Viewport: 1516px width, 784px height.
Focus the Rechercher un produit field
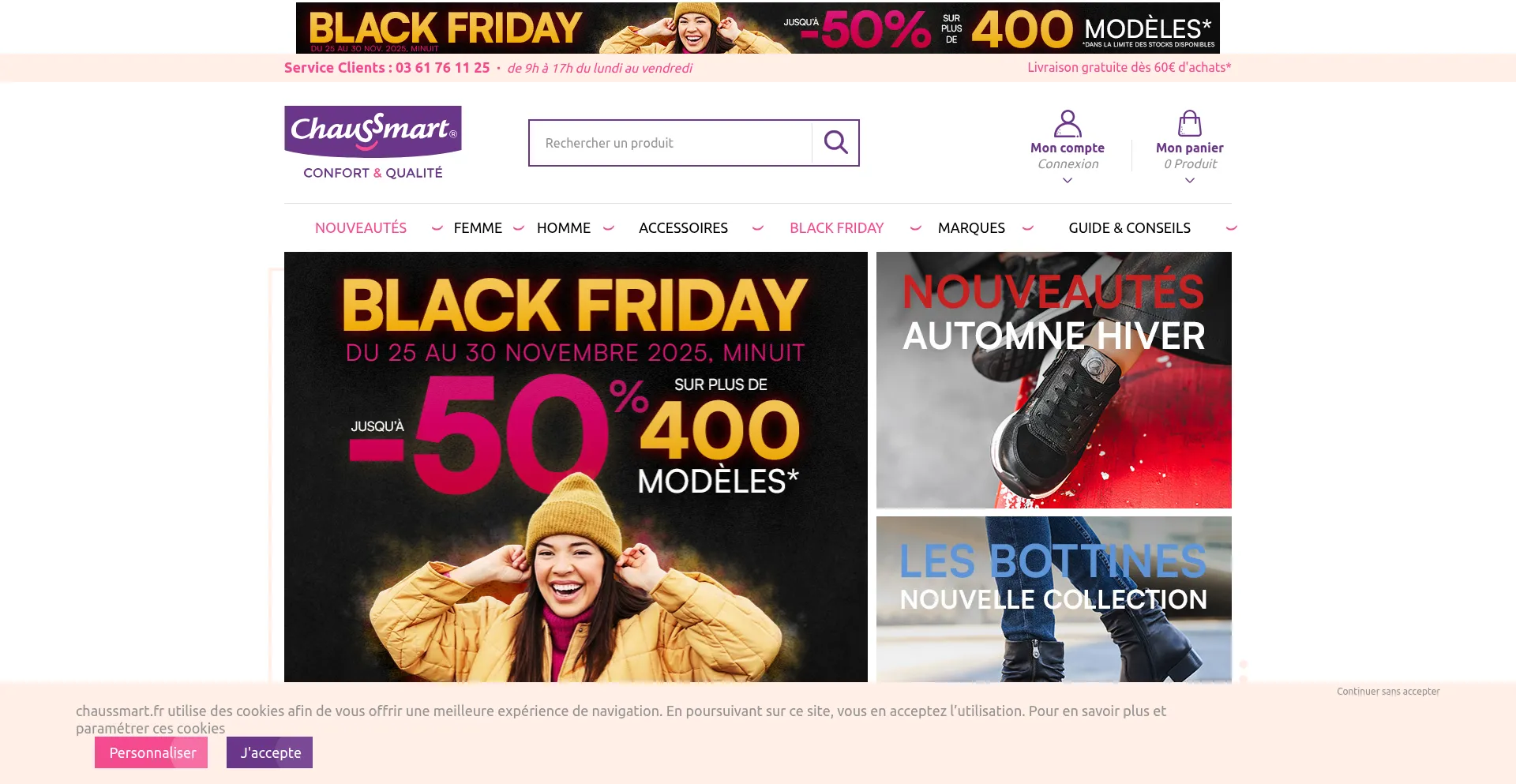point(670,143)
